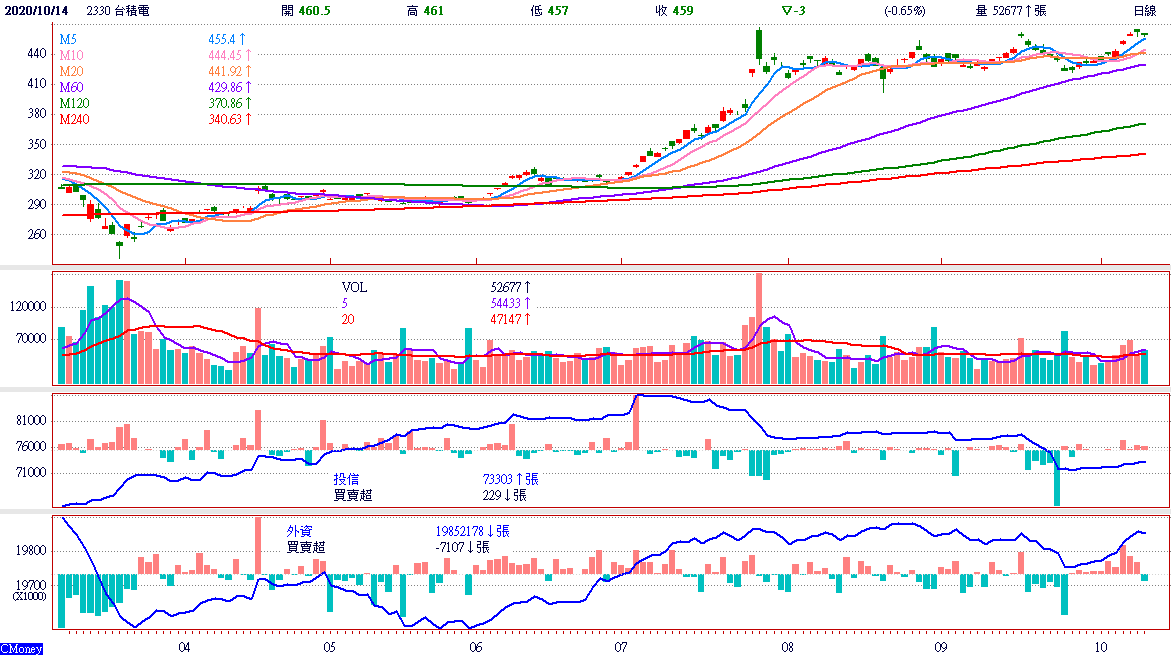Click the CMoney logo in bottom corner

pyautogui.click(x=22, y=650)
